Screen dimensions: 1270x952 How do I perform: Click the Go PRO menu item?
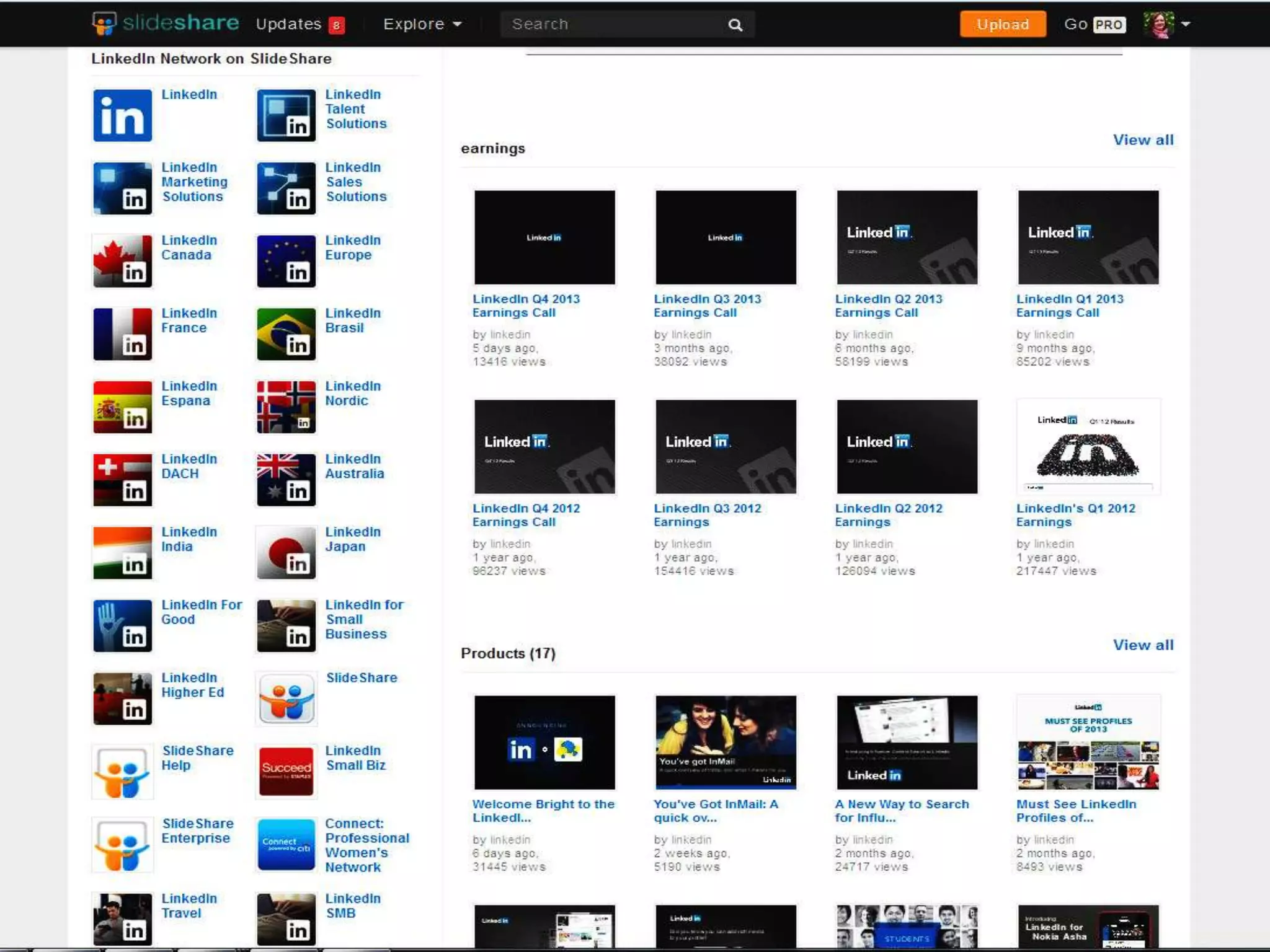(1095, 24)
